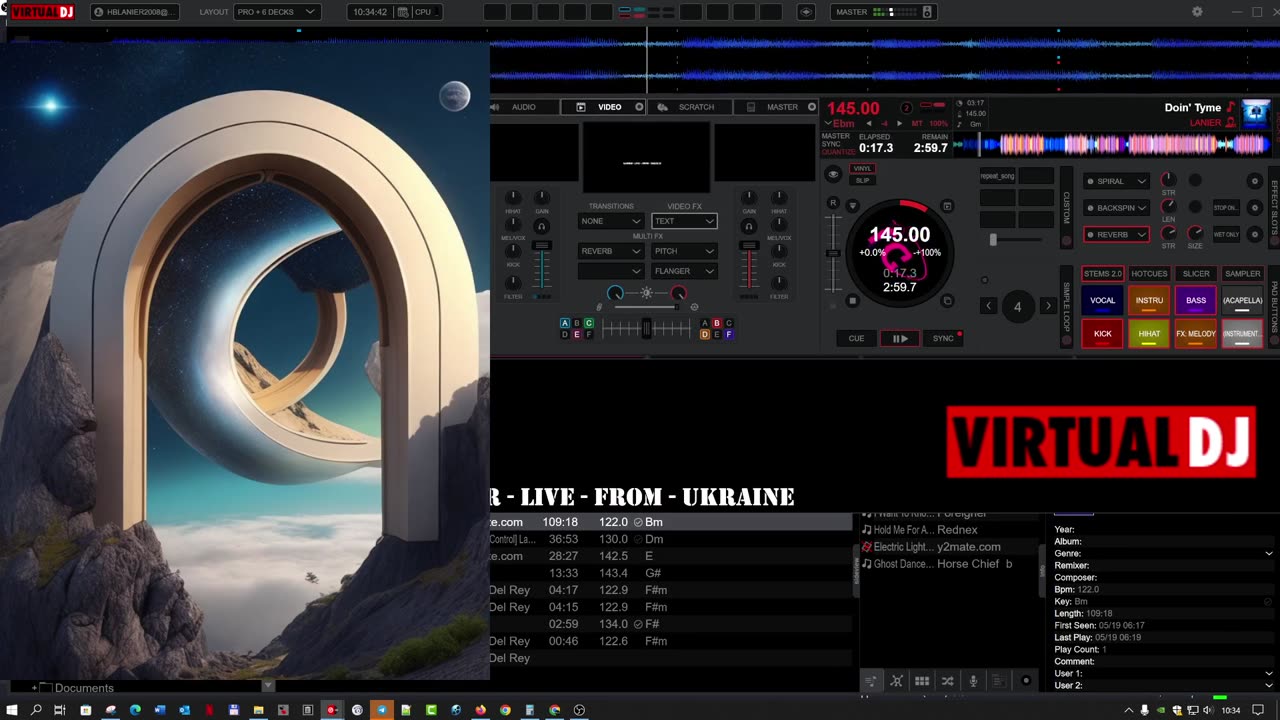Click the play/pause button on the deck
Viewport: 1280px width, 720px height.
(x=900, y=338)
